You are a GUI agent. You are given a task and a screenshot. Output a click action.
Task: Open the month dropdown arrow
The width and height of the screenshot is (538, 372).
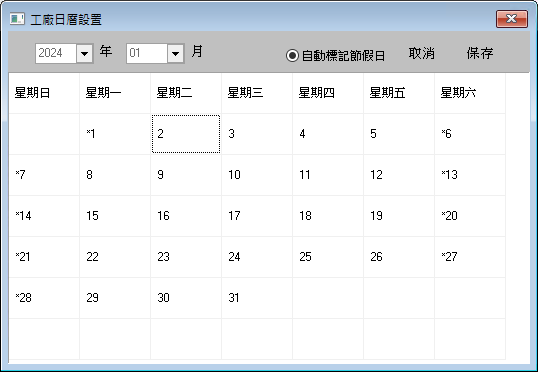(175, 54)
